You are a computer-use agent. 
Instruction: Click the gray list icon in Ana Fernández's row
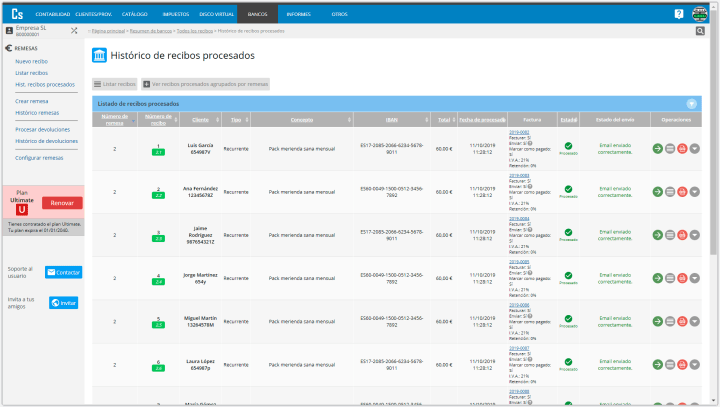670,192
